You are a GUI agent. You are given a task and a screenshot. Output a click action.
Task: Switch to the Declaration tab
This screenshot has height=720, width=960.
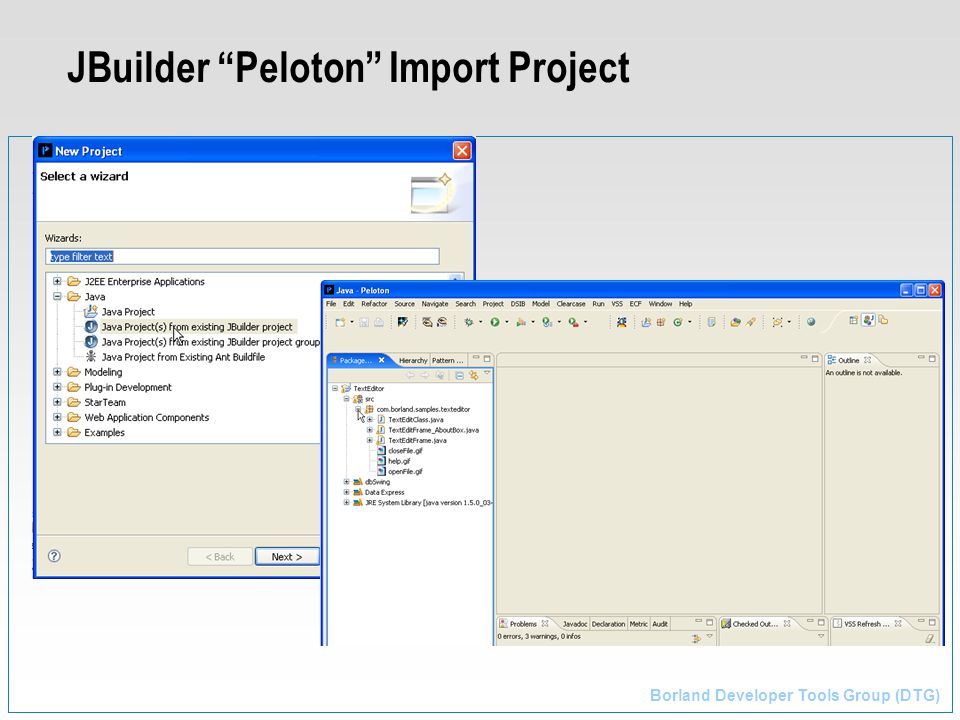pyautogui.click(x=609, y=624)
